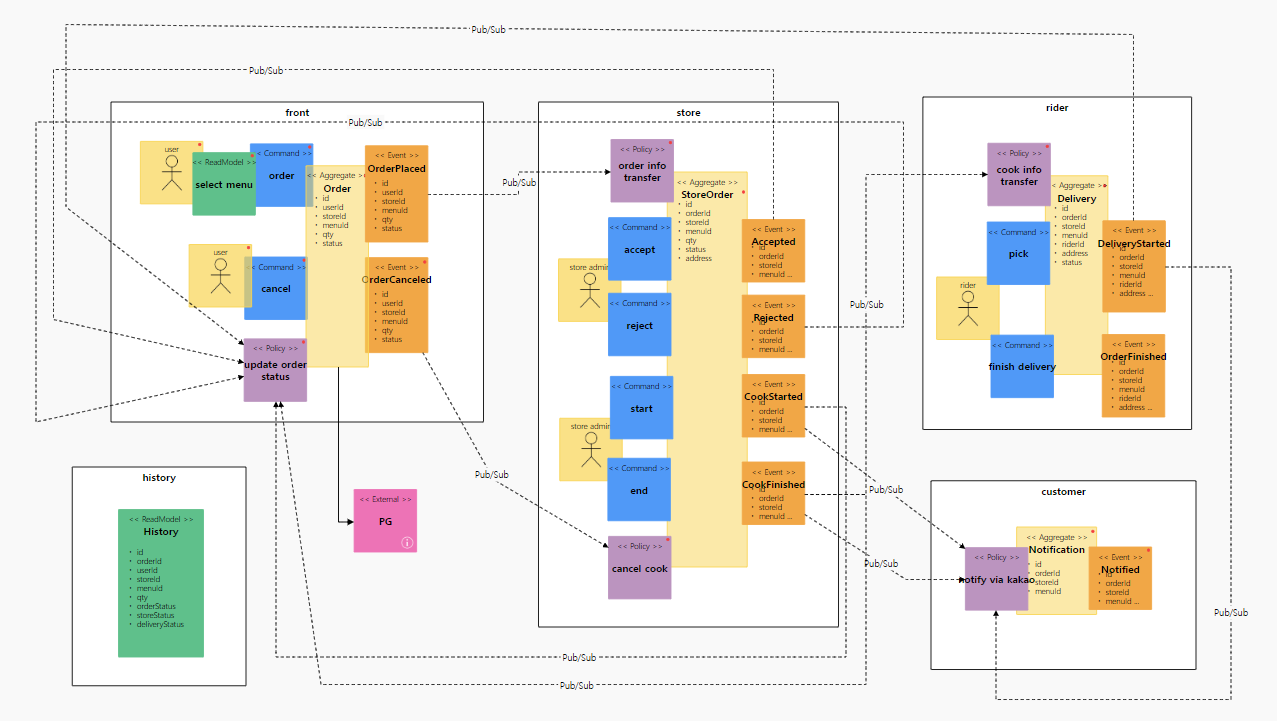
Task: Select the pick command sticker
Action: pyautogui.click(x=1018, y=253)
